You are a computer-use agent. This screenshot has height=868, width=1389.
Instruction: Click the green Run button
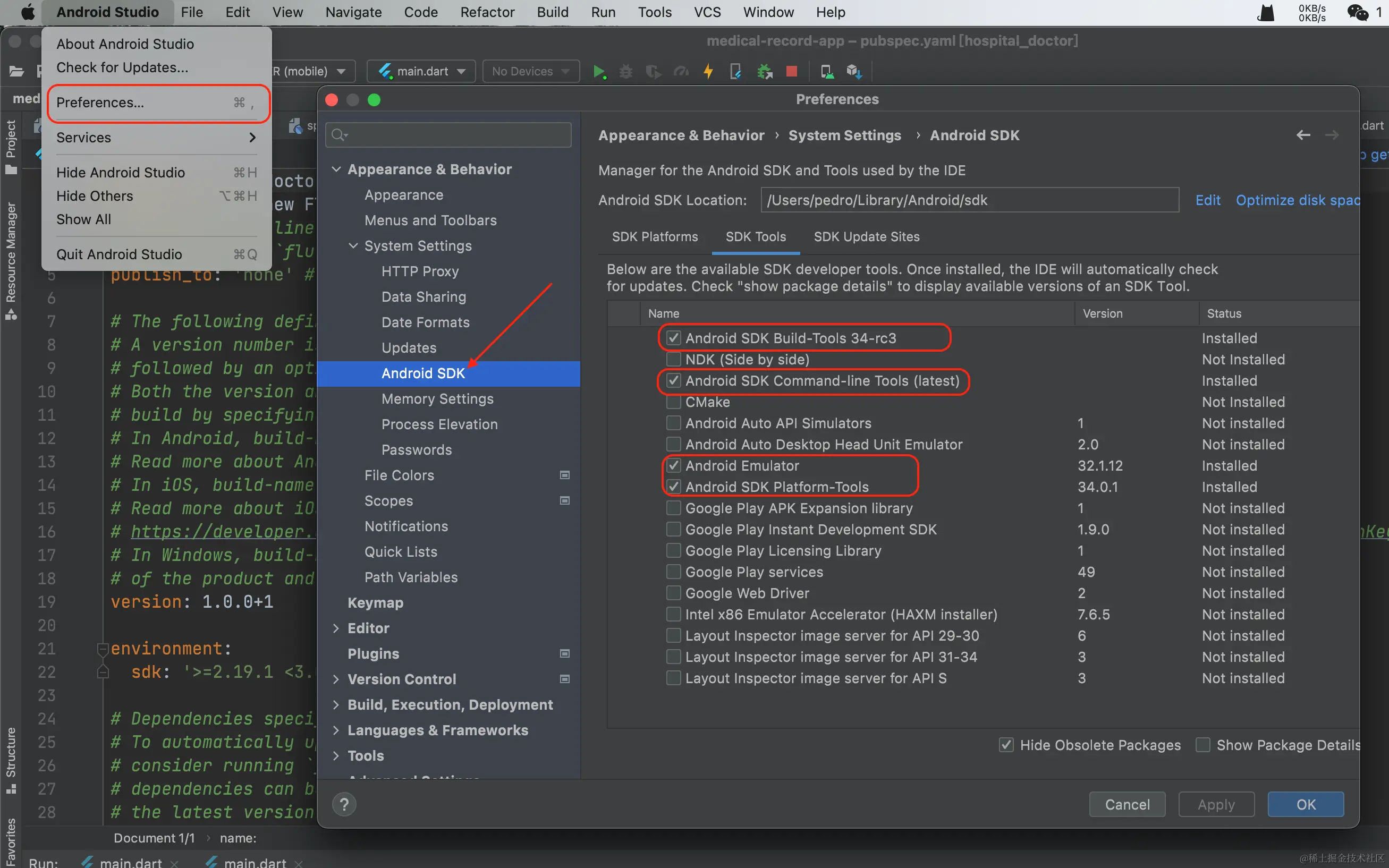tap(599, 72)
